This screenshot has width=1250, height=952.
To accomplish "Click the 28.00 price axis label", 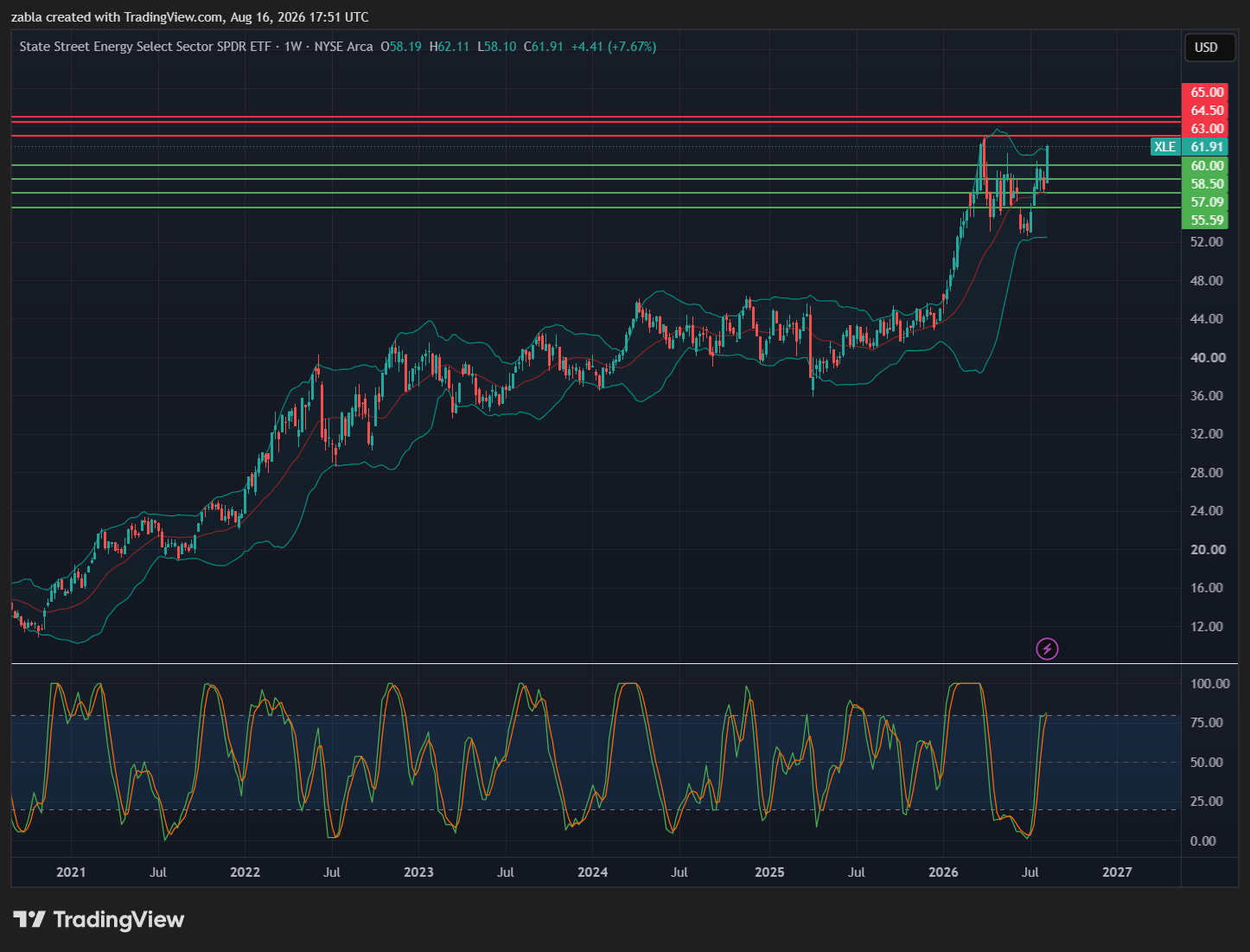I will tap(1207, 473).
